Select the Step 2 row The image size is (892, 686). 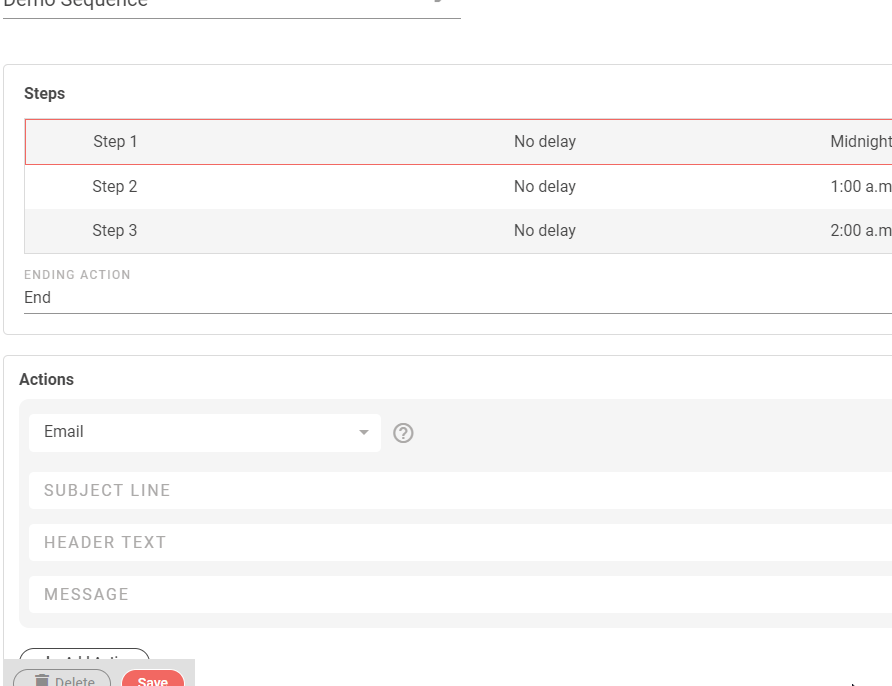115,187
